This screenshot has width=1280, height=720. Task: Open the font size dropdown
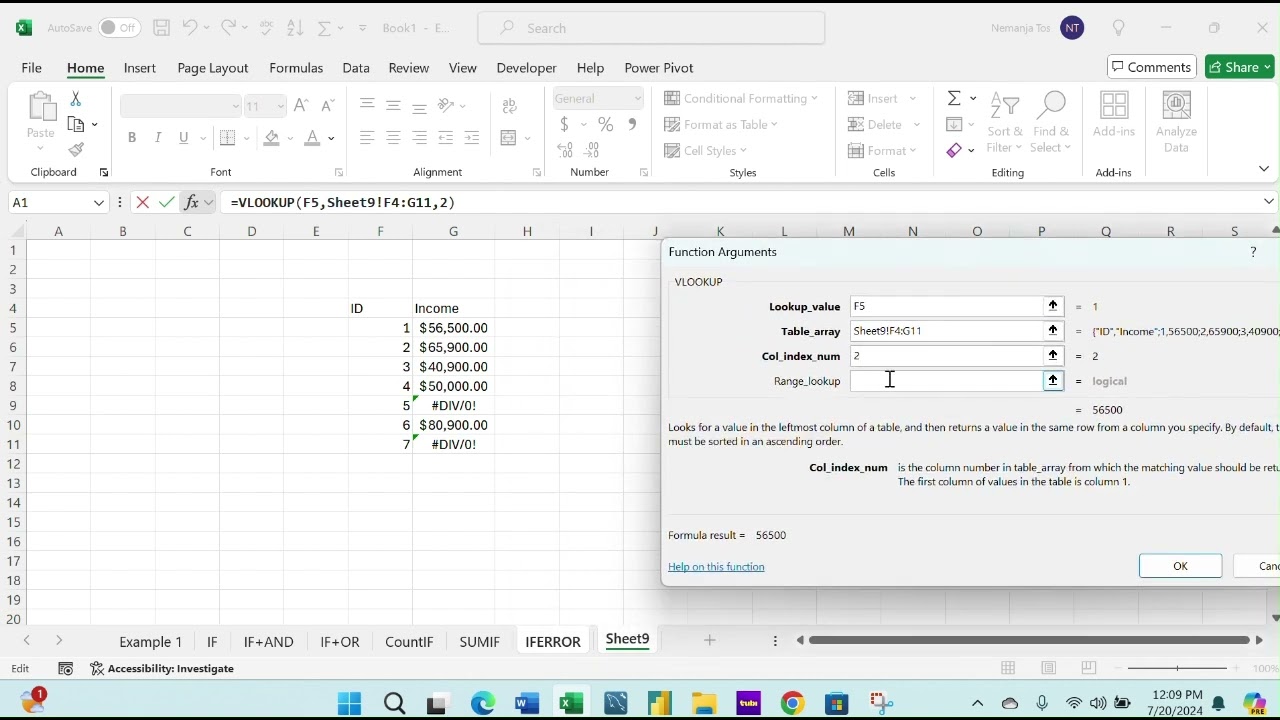coord(280,106)
